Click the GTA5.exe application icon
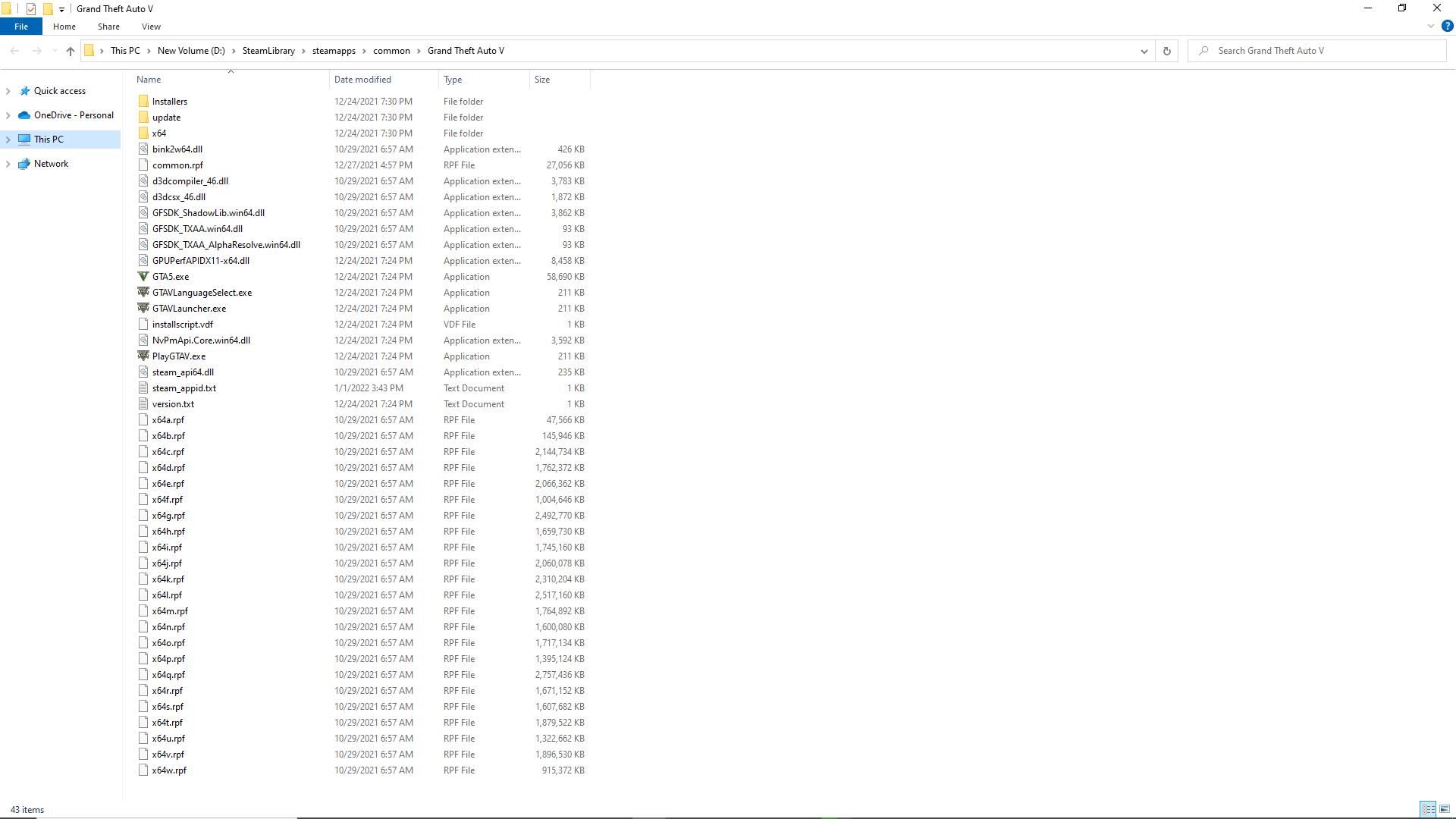 coord(143,277)
